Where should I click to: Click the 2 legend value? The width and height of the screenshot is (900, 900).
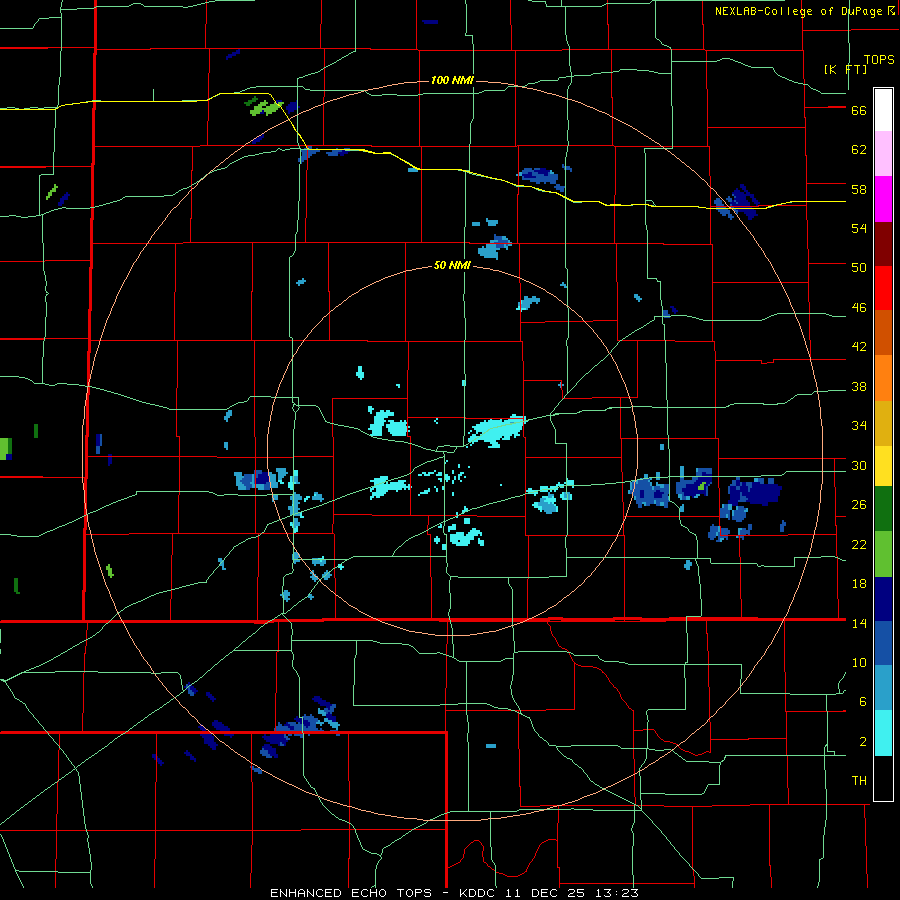[x=863, y=742]
